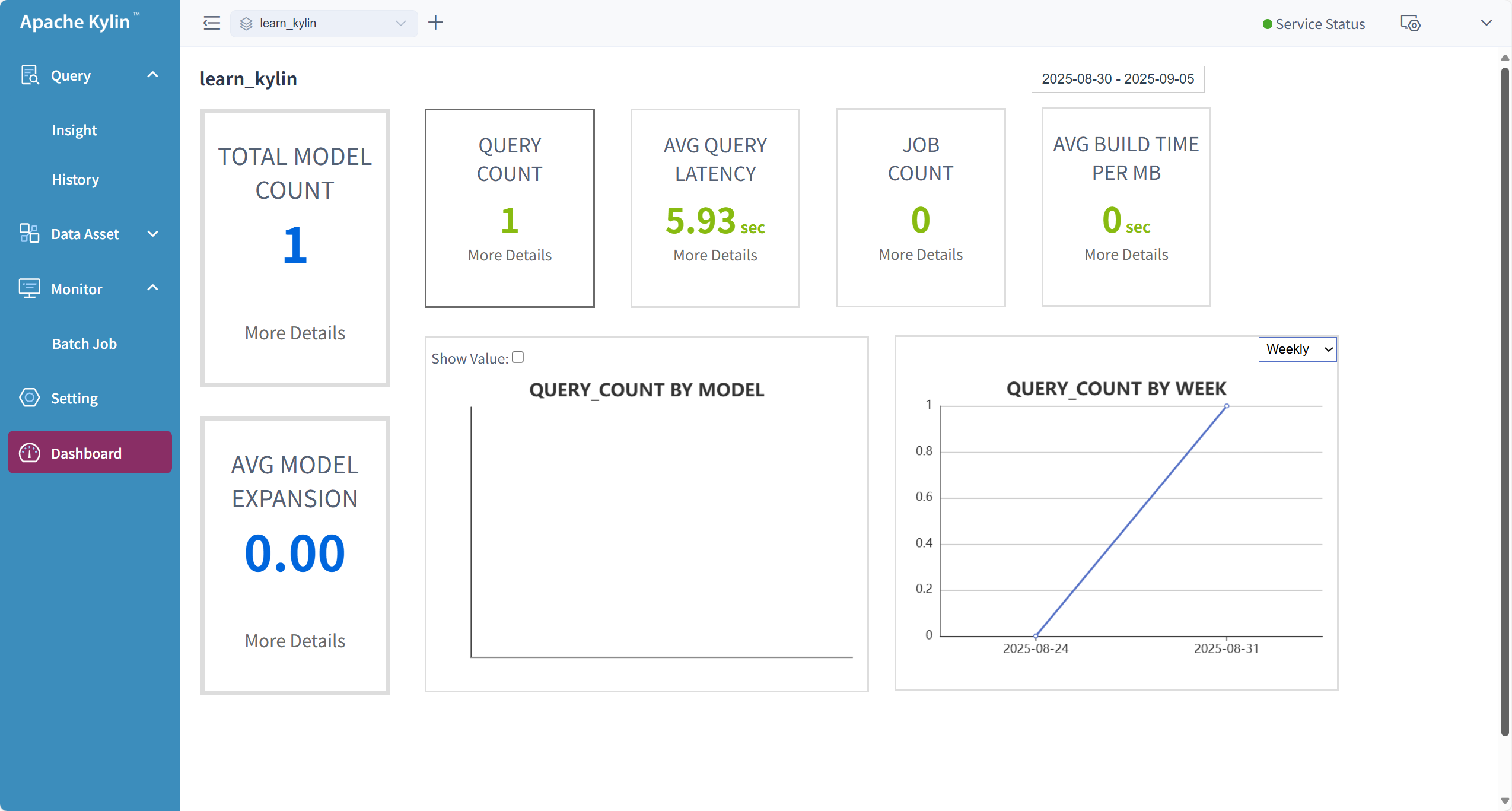Viewport: 1512px width, 811px height.
Task: Open the Weekly interval dropdown
Action: pyautogui.click(x=1298, y=349)
